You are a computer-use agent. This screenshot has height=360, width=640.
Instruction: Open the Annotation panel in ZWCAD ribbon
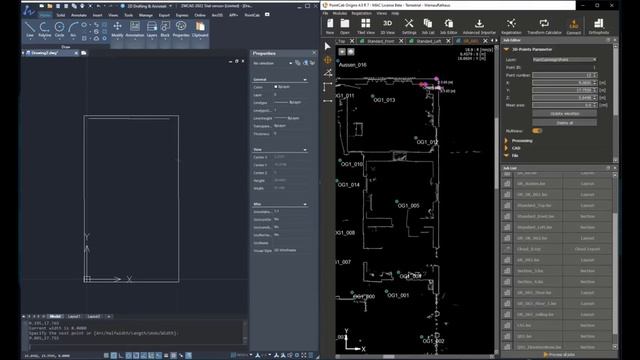(x=135, y=30)
